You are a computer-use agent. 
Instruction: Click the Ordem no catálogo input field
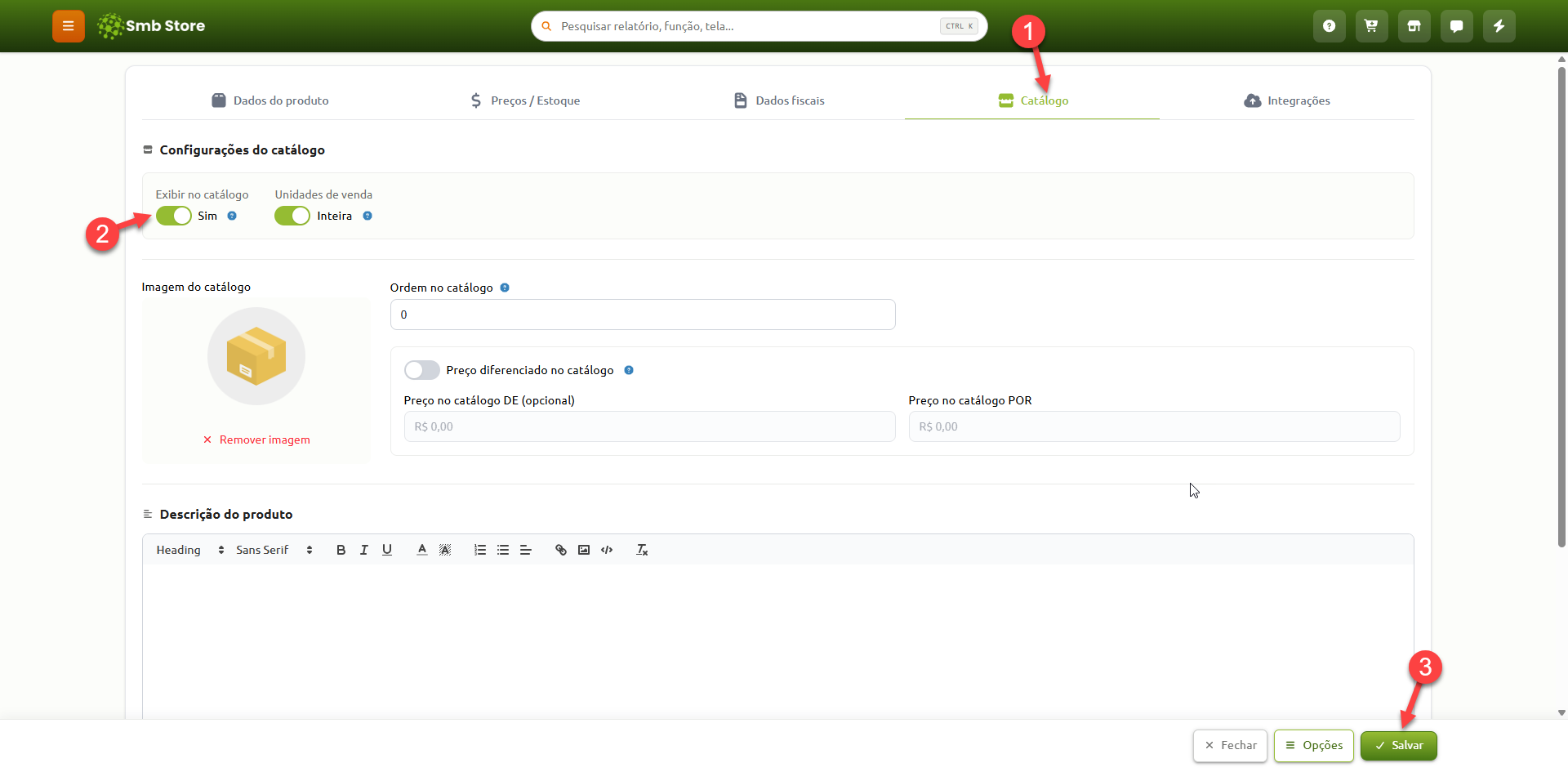643,315
